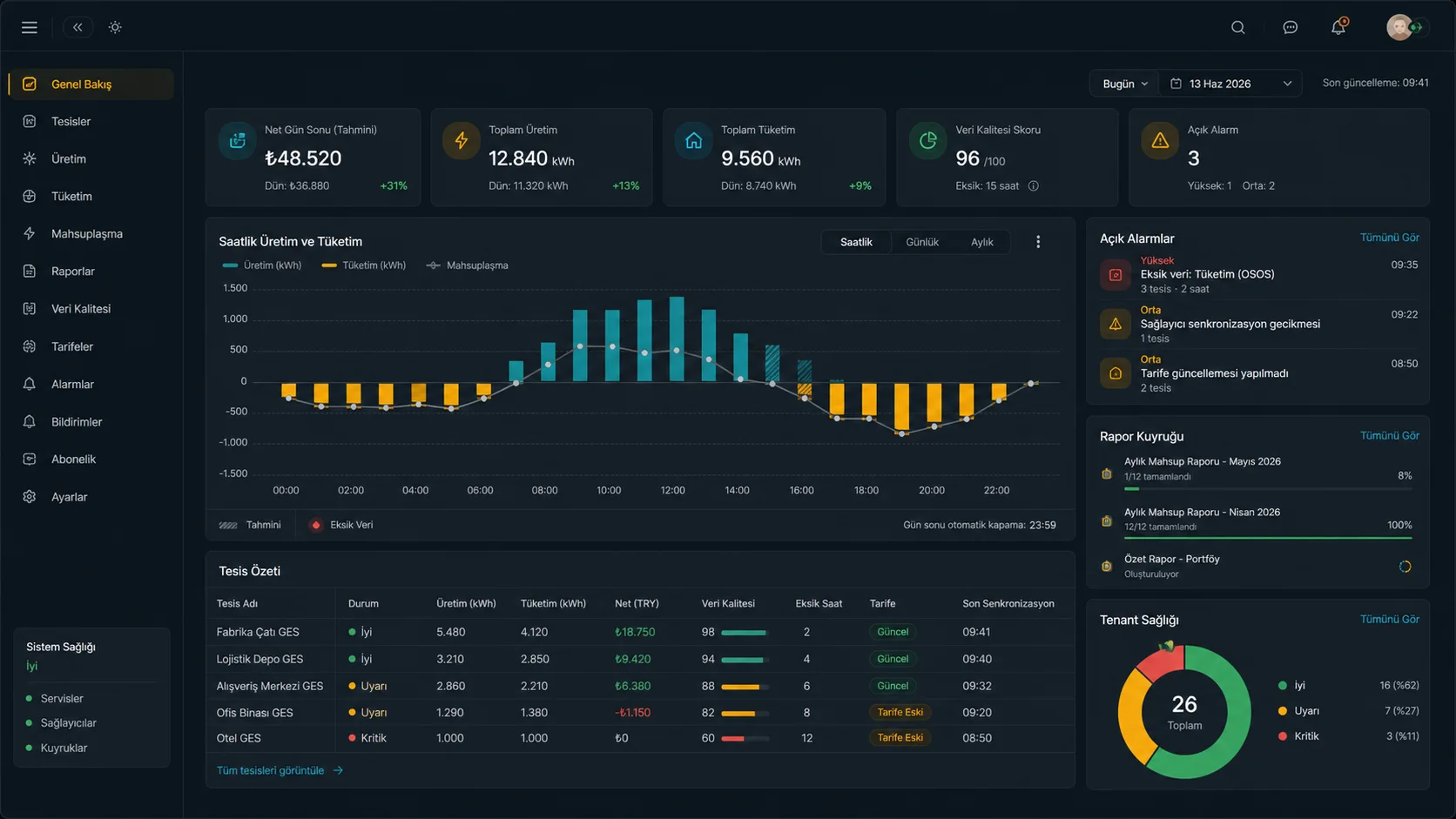Toggle Mahsuplaşma legend series
Screen dimensions: 1456x819
click(x=468, y=265)
